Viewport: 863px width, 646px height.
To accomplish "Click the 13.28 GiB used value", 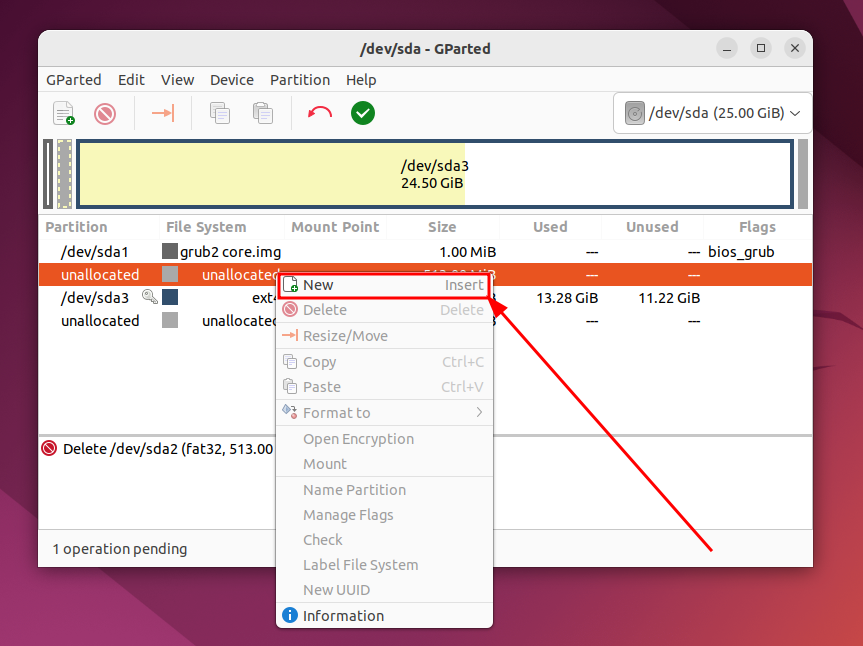I will point(567,298).
